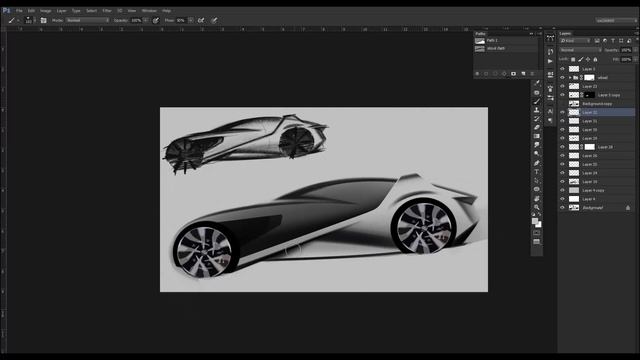Filter layers by adjustment layer icon
The image size is (640, 360).
point(605,41)
